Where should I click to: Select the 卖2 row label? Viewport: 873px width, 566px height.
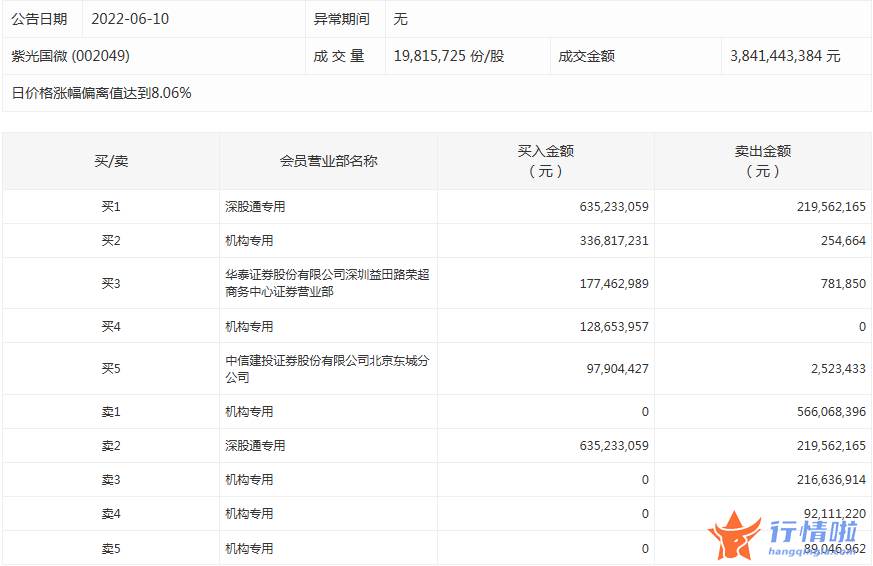click(x=111, y=445)
